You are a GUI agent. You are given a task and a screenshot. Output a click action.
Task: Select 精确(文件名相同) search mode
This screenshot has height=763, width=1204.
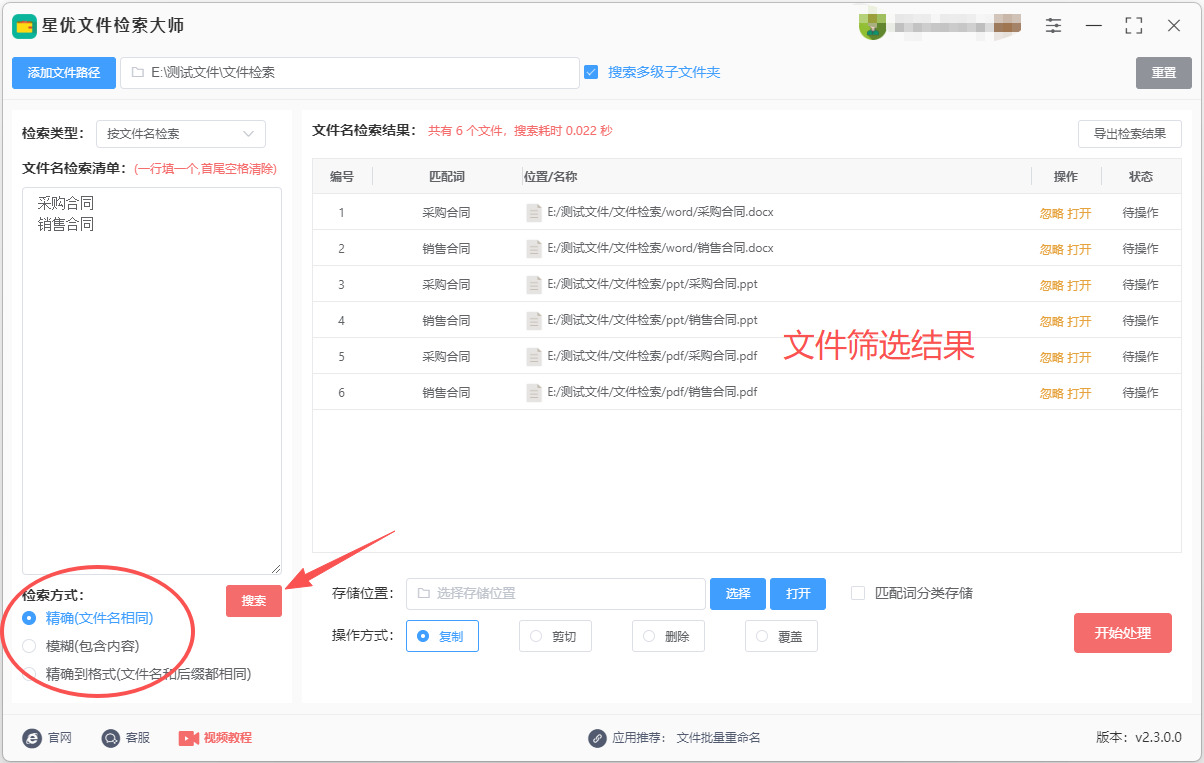(x=29, y=618)
